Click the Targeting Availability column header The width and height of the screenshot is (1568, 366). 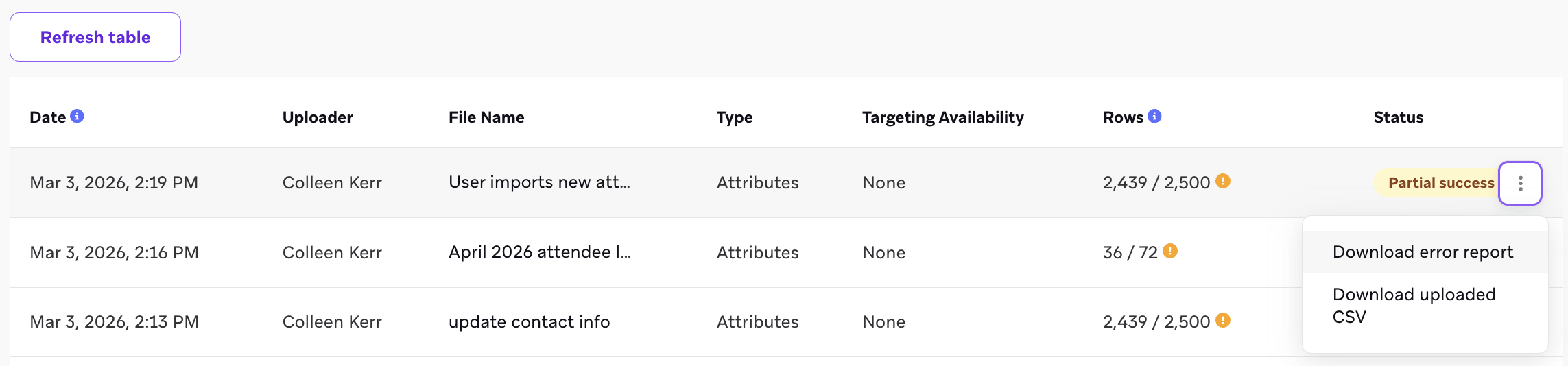(x=942, y=117)
